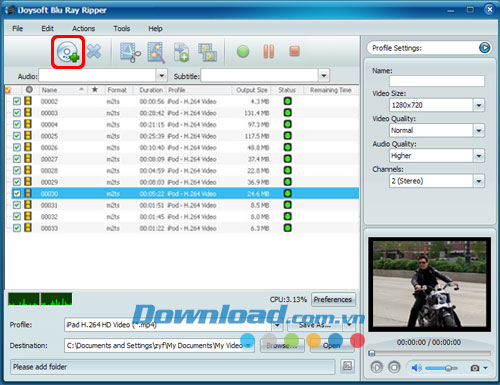This screenshot has height=385, width=500.
Task: Pause conversion with orange bars icon
Action: 269,51
